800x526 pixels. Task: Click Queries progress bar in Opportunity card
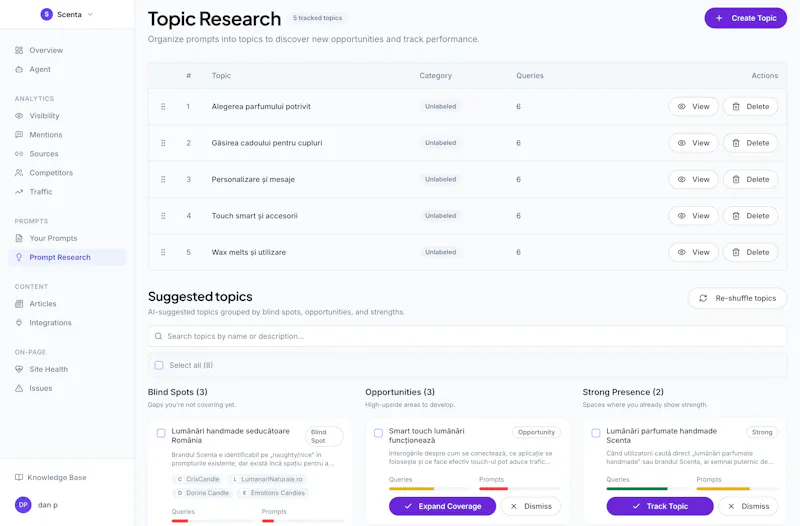(430, 488)
